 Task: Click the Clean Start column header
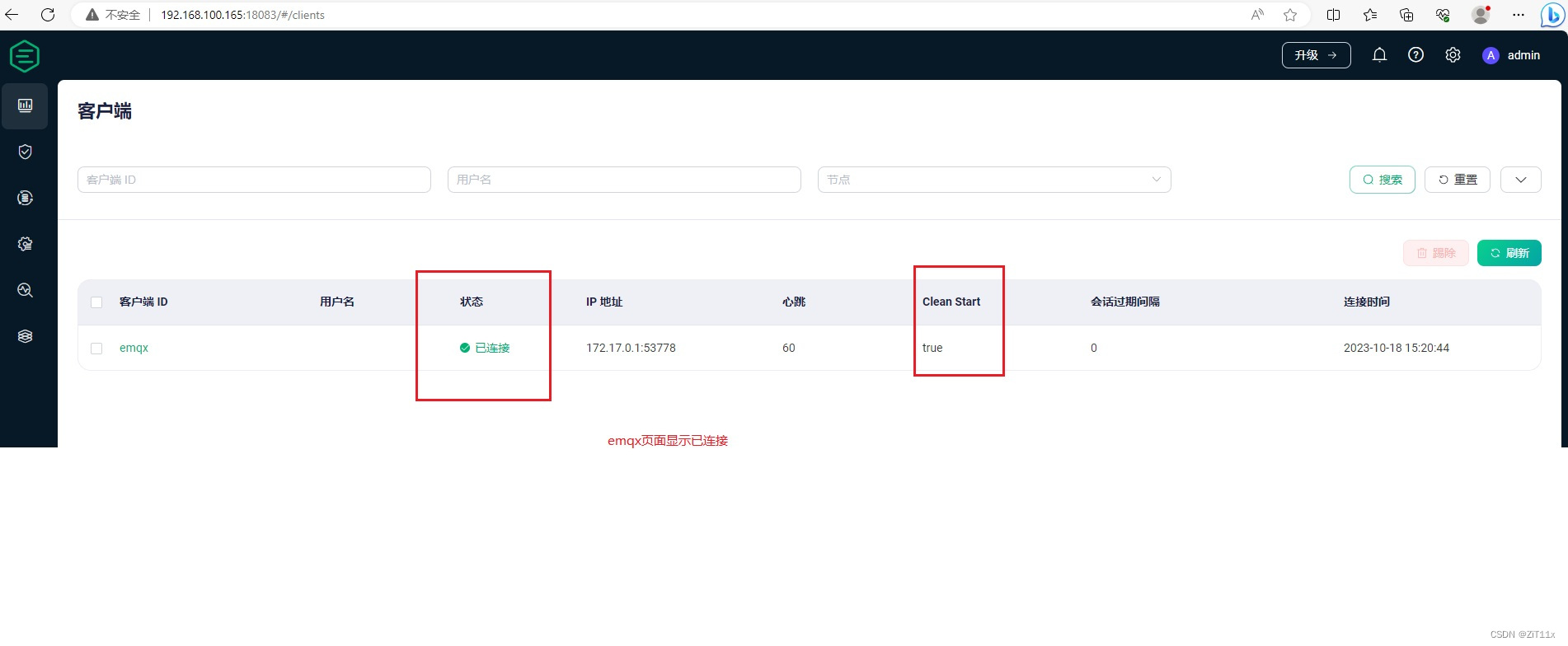pyautogui.click(x=951, y=302)
